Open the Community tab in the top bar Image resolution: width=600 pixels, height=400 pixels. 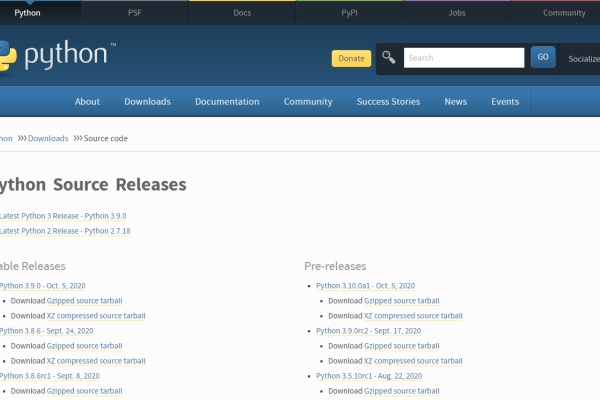click(x=564, y=13)
